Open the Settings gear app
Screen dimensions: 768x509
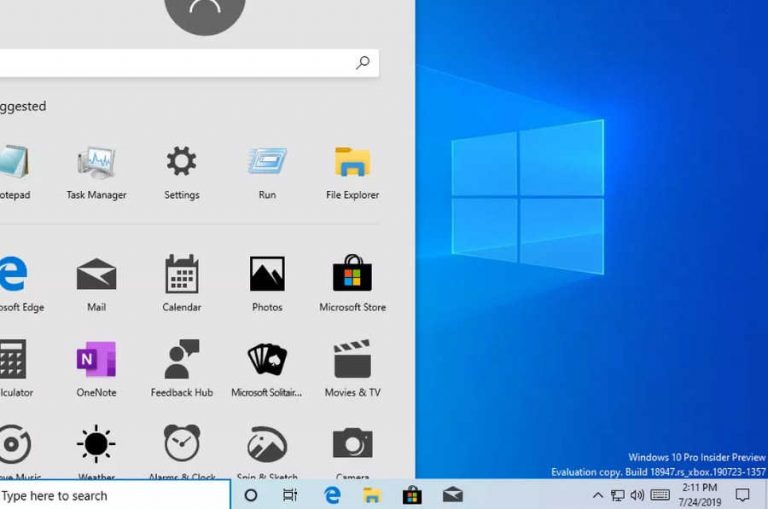pyautogui.click(x=182, y=173)
